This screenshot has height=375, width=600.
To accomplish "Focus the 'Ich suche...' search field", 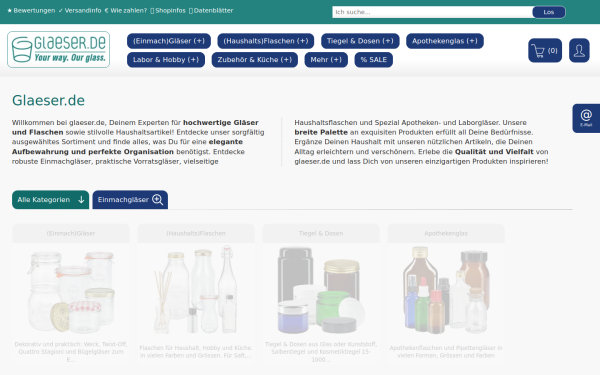I will tap(432, 12).
